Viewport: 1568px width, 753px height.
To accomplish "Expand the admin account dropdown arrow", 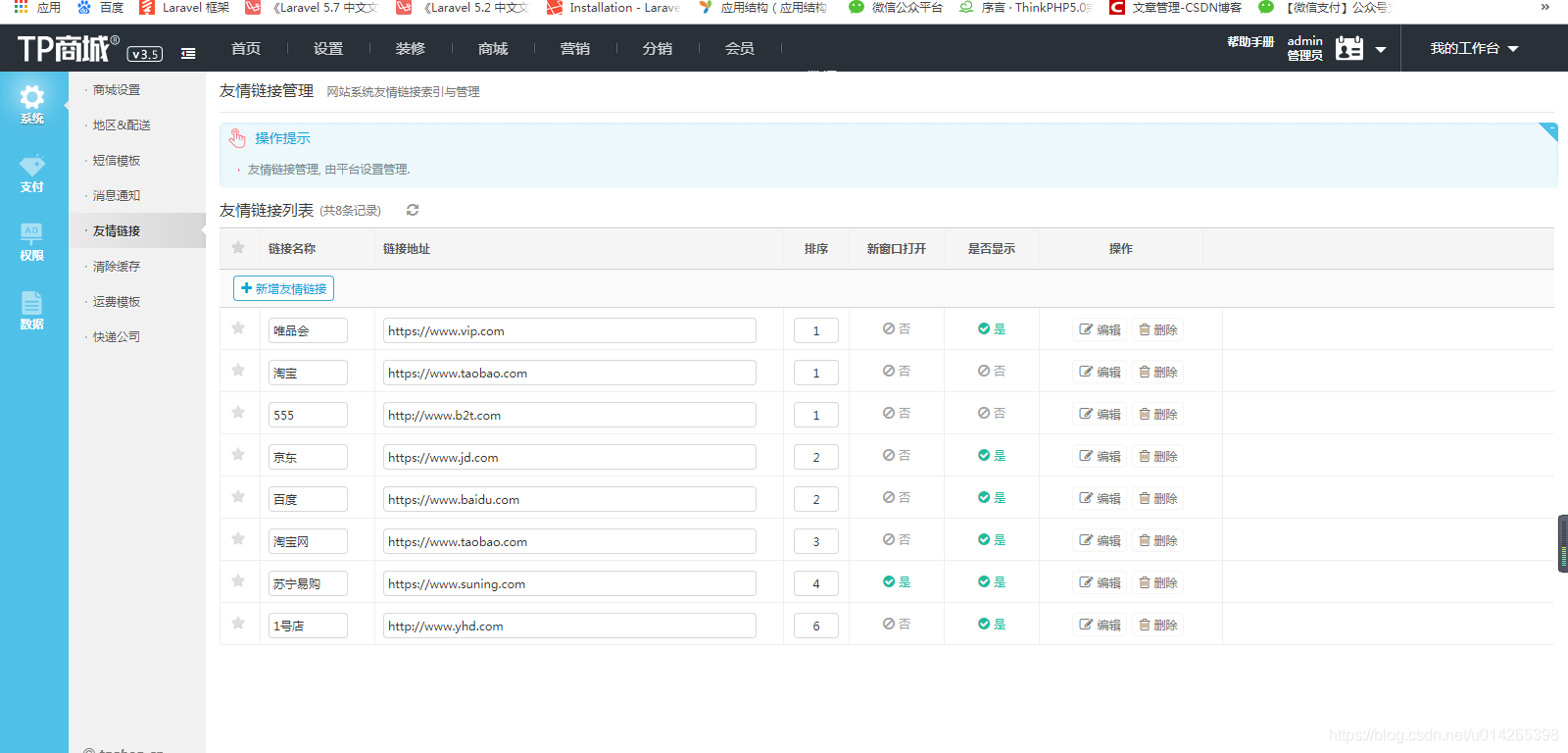I will click(x=1381, y=49).
